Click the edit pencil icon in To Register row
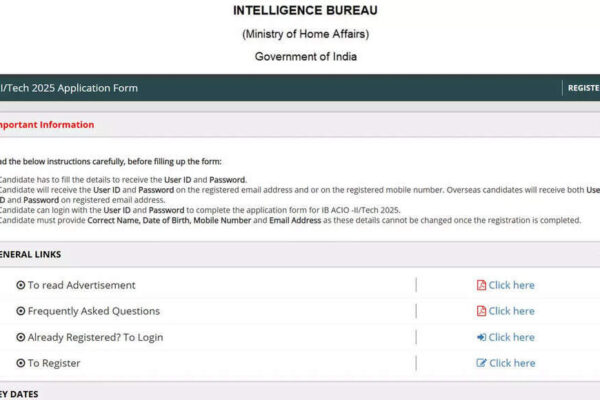The width and height of the screenshot is (600, 400). tap(481, 363)
